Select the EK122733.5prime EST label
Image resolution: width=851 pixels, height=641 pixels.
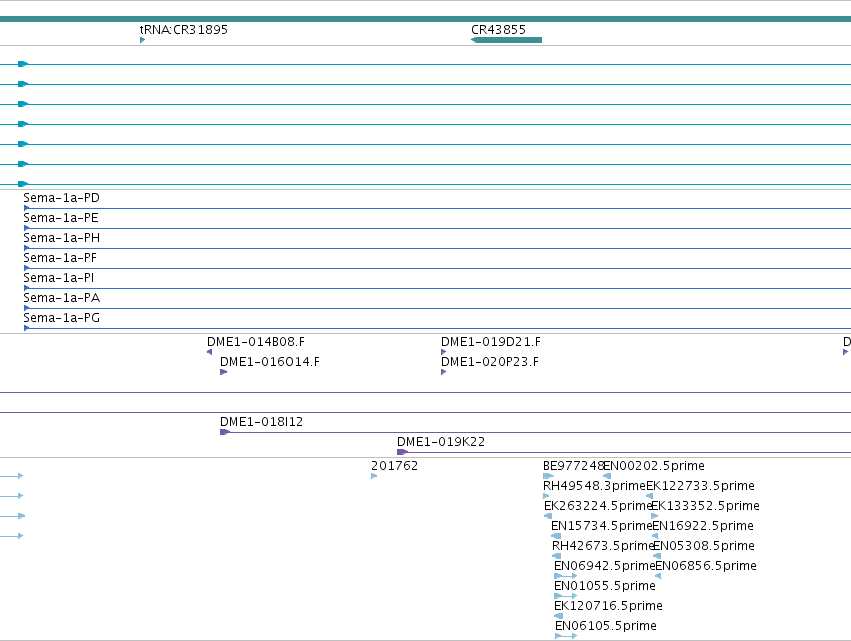point(700,486)
